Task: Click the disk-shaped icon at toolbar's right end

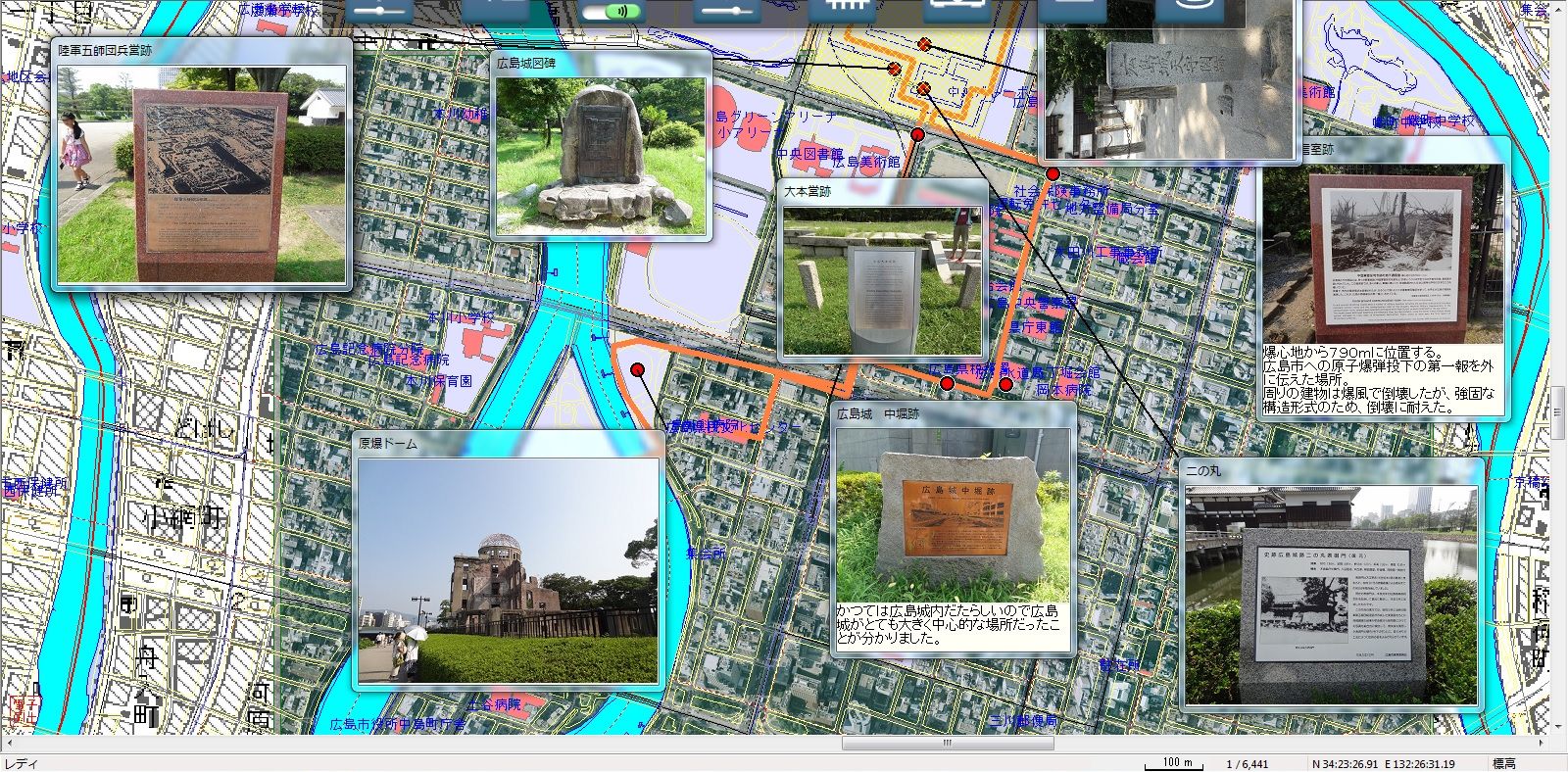Action: tap(1189, 9)
